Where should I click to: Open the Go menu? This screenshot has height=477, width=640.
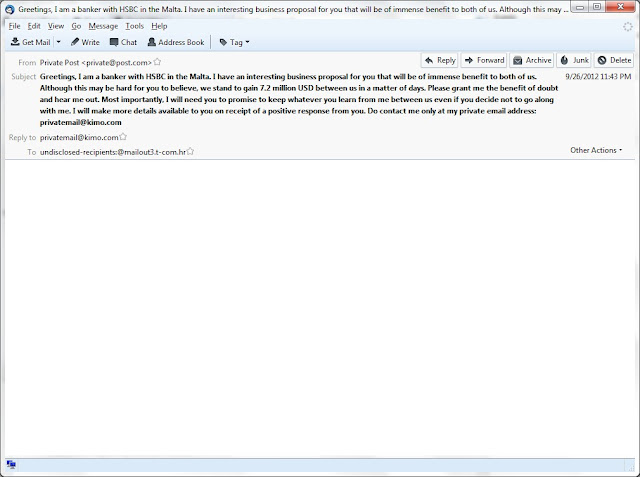76,26
